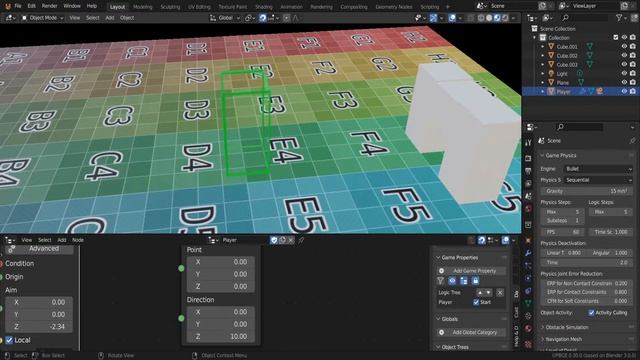
Task: Open the Render menu
Action: point(49,6)
